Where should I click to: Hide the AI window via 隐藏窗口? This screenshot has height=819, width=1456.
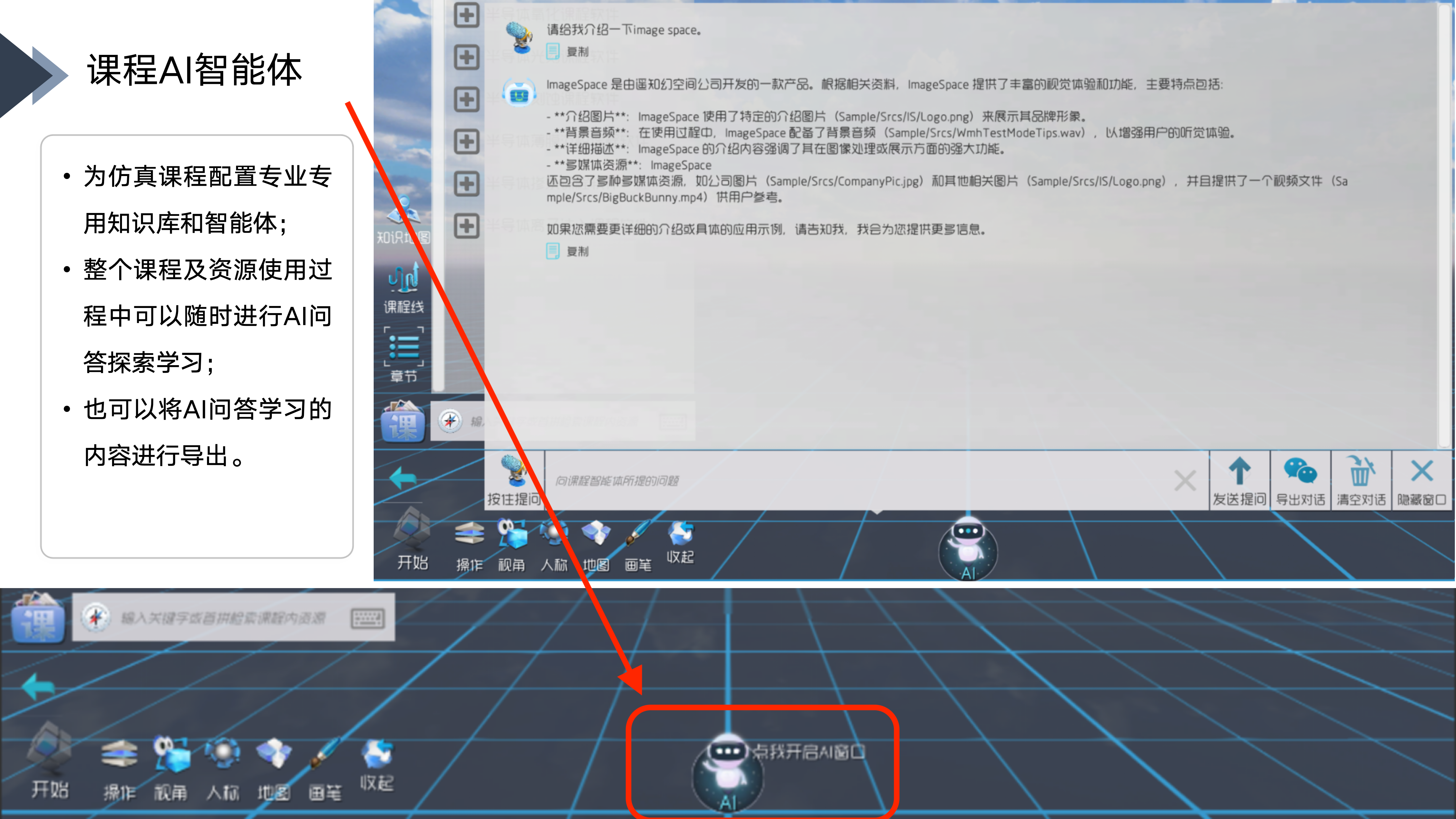pos(1422,480)
